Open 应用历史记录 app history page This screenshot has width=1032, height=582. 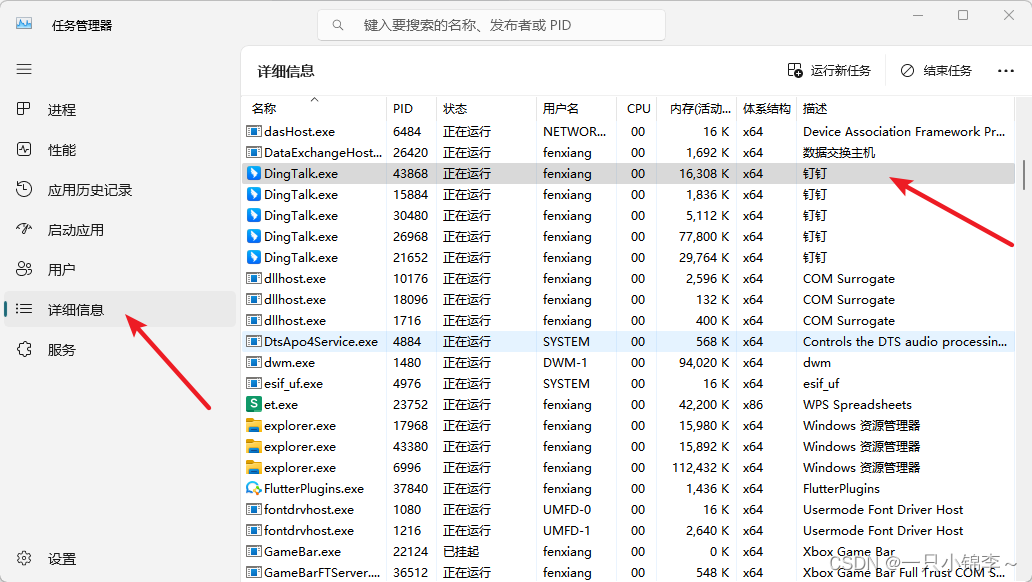(x=120, y=190)
